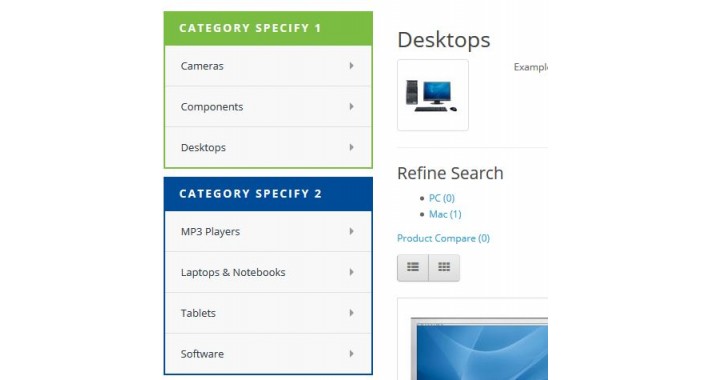
Task: Open the Product Compare (0) link
Action: [x=443, y=238]
